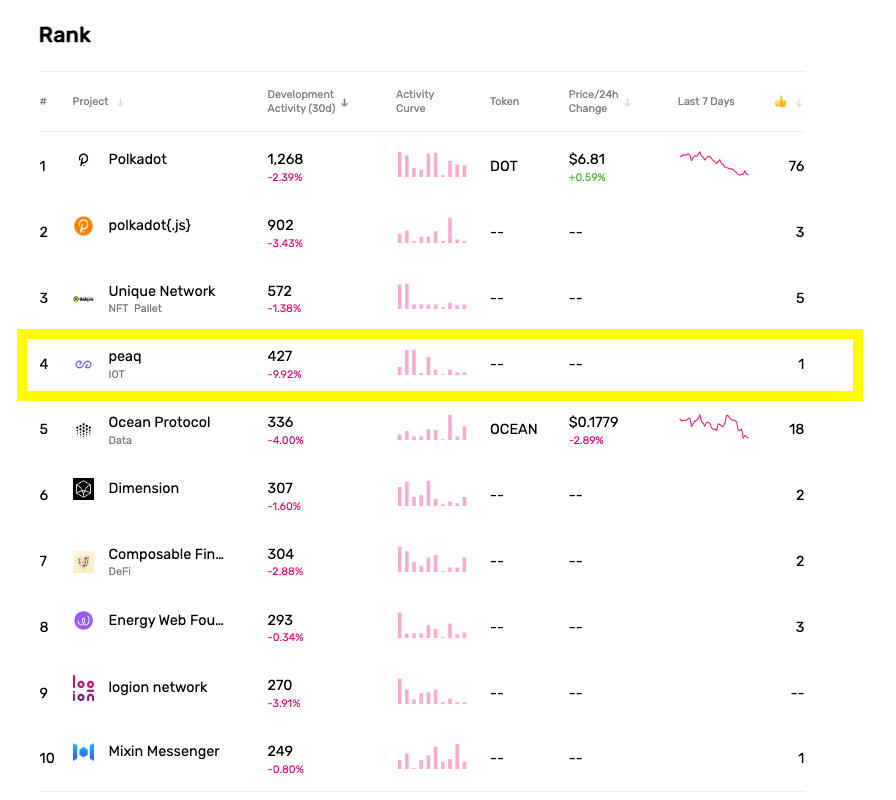Click the DOT token label

point(503,166)
